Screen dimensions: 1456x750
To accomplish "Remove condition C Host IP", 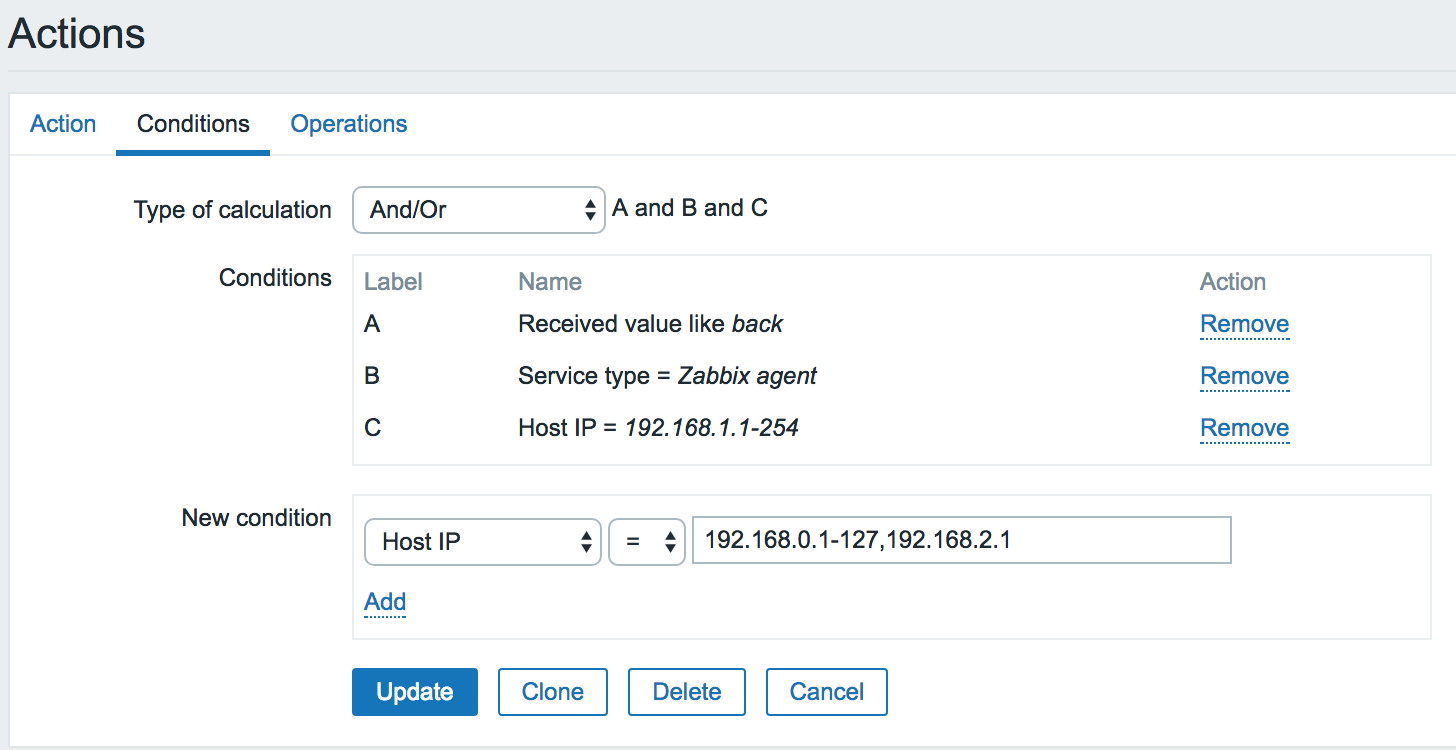I will 1244,428.
